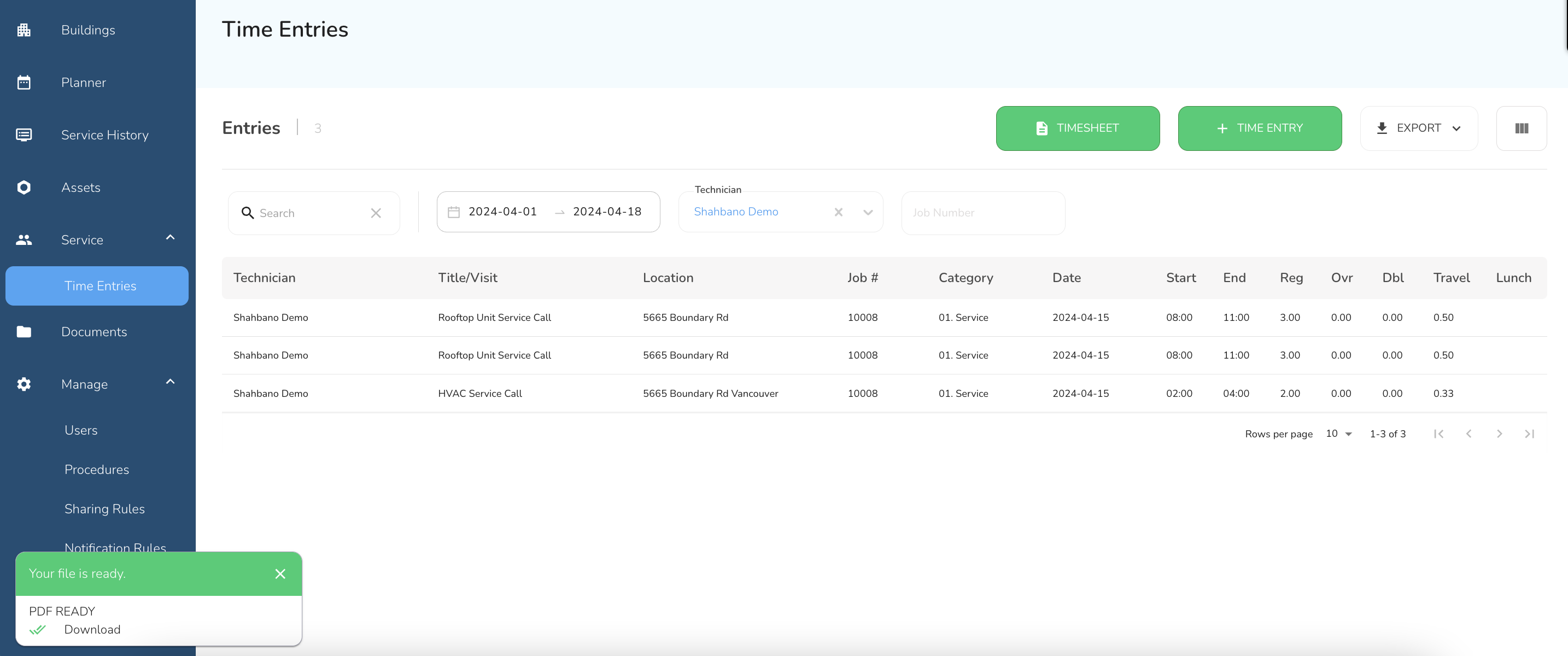1568x656 pixels.
Task: Open the Export dropdown
Action: pos(1419,128)
